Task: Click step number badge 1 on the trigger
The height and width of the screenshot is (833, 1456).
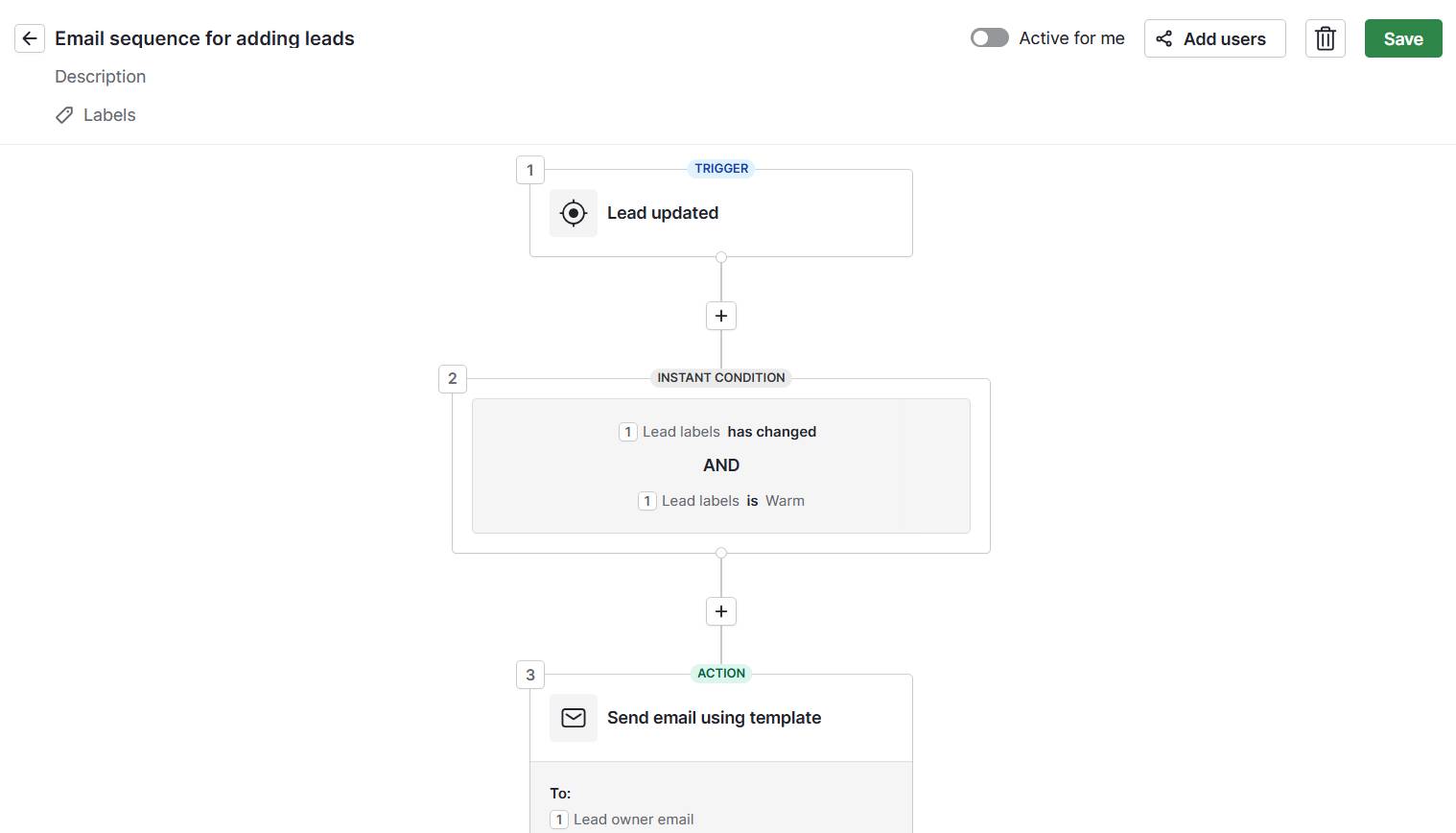Action: point(529,169)
